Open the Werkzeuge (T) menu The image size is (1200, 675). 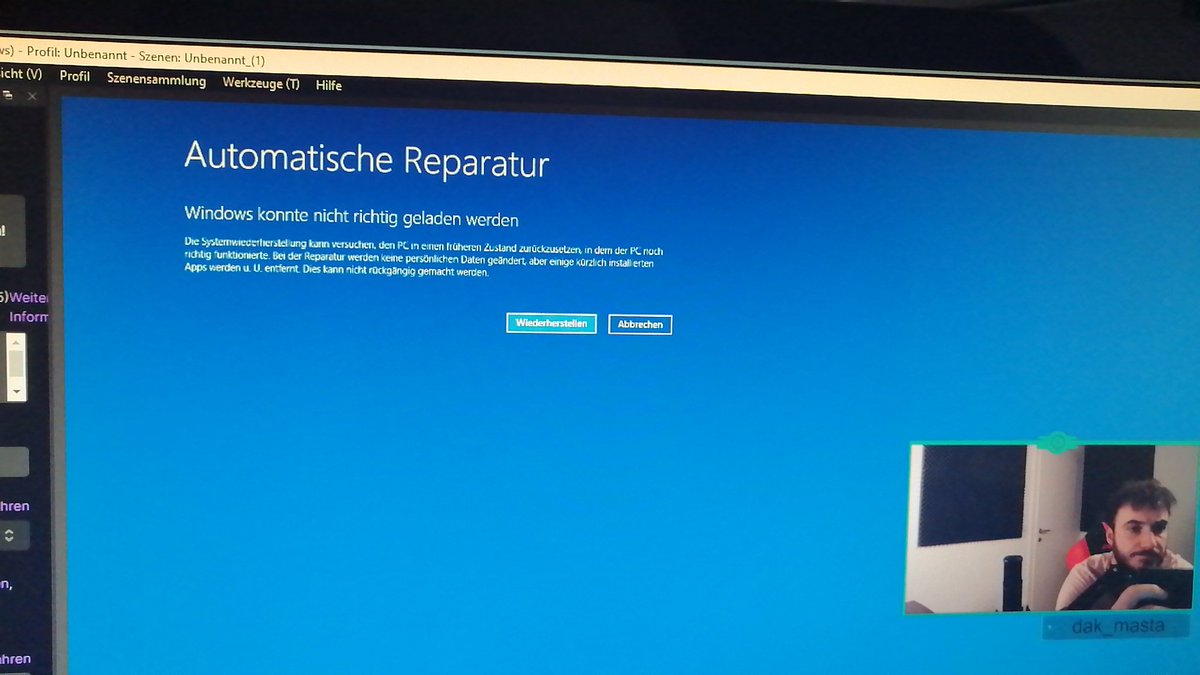(261, 83)
